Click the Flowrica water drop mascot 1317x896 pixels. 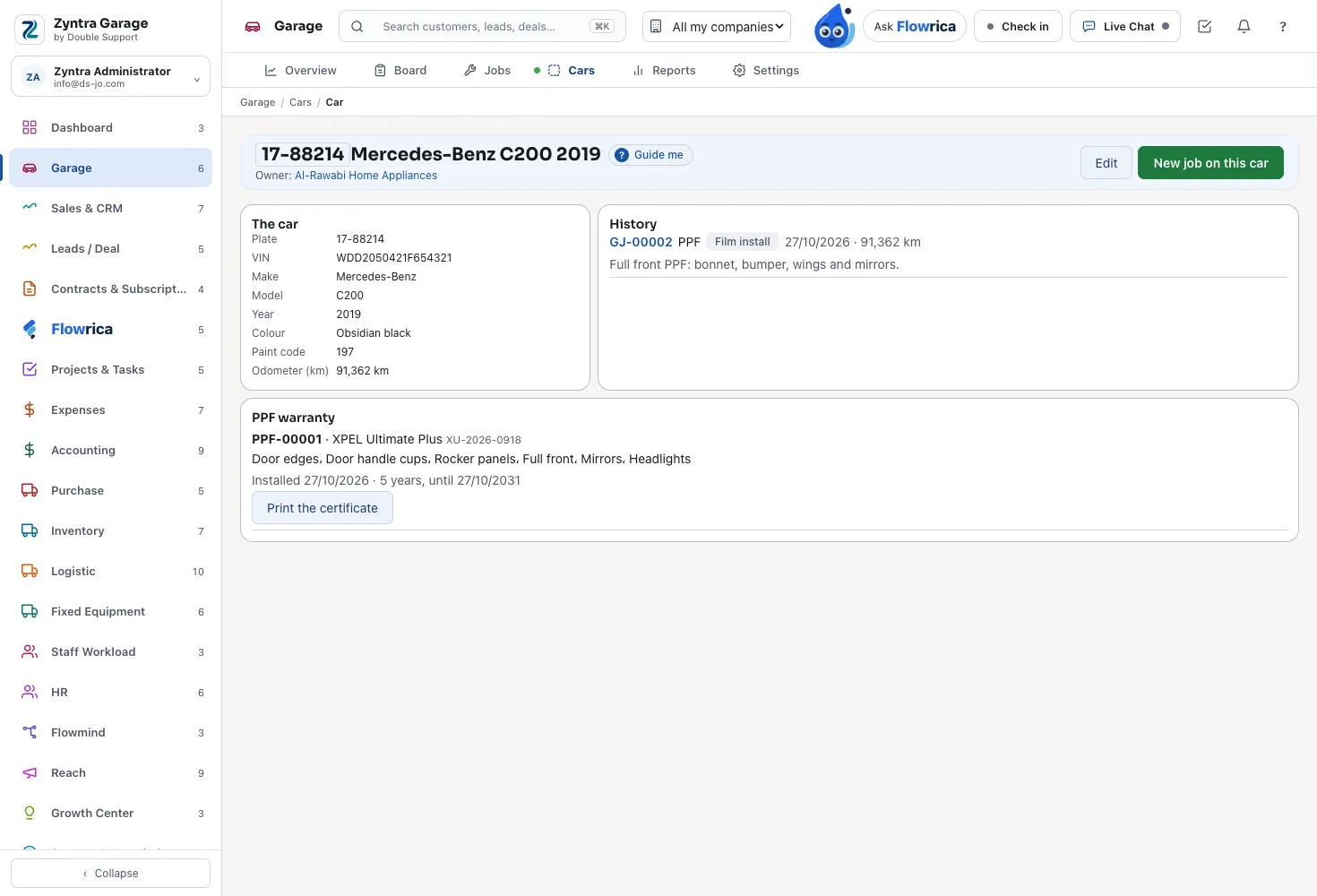[833, 26]
